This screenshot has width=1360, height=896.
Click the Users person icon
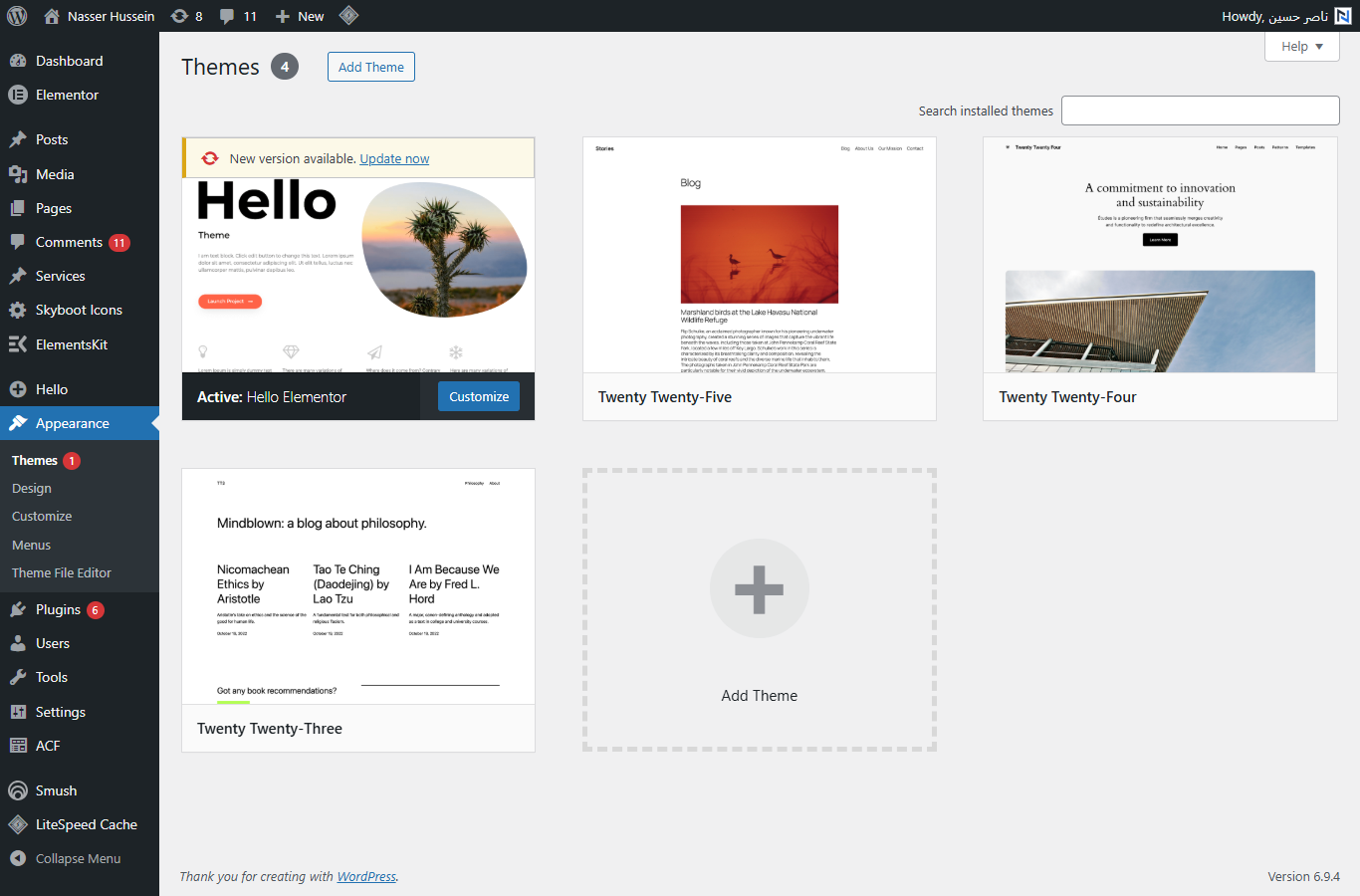[x=18, y=643]
